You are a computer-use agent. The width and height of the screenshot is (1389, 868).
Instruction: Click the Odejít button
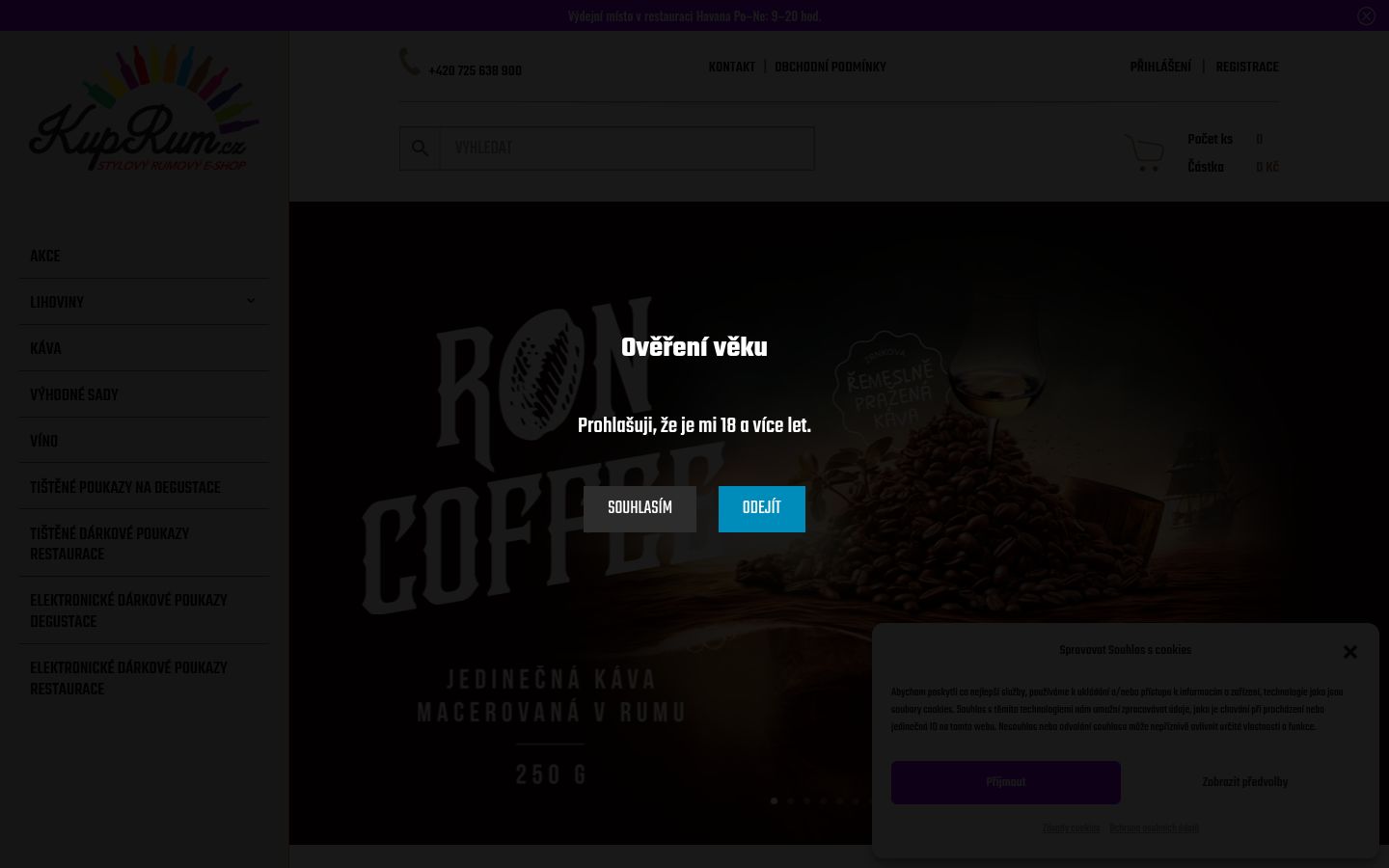762,508
